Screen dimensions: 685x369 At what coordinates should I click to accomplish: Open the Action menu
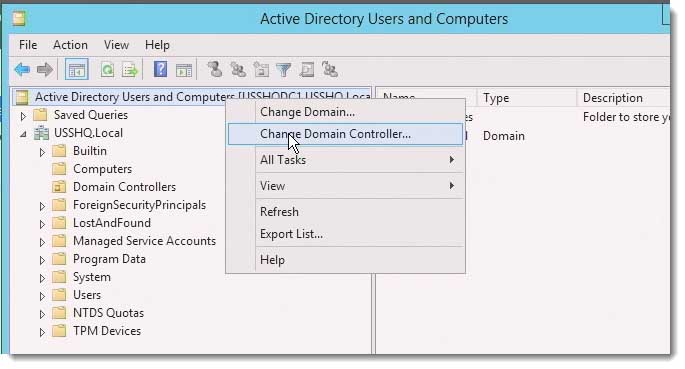(x=70, y=45)
